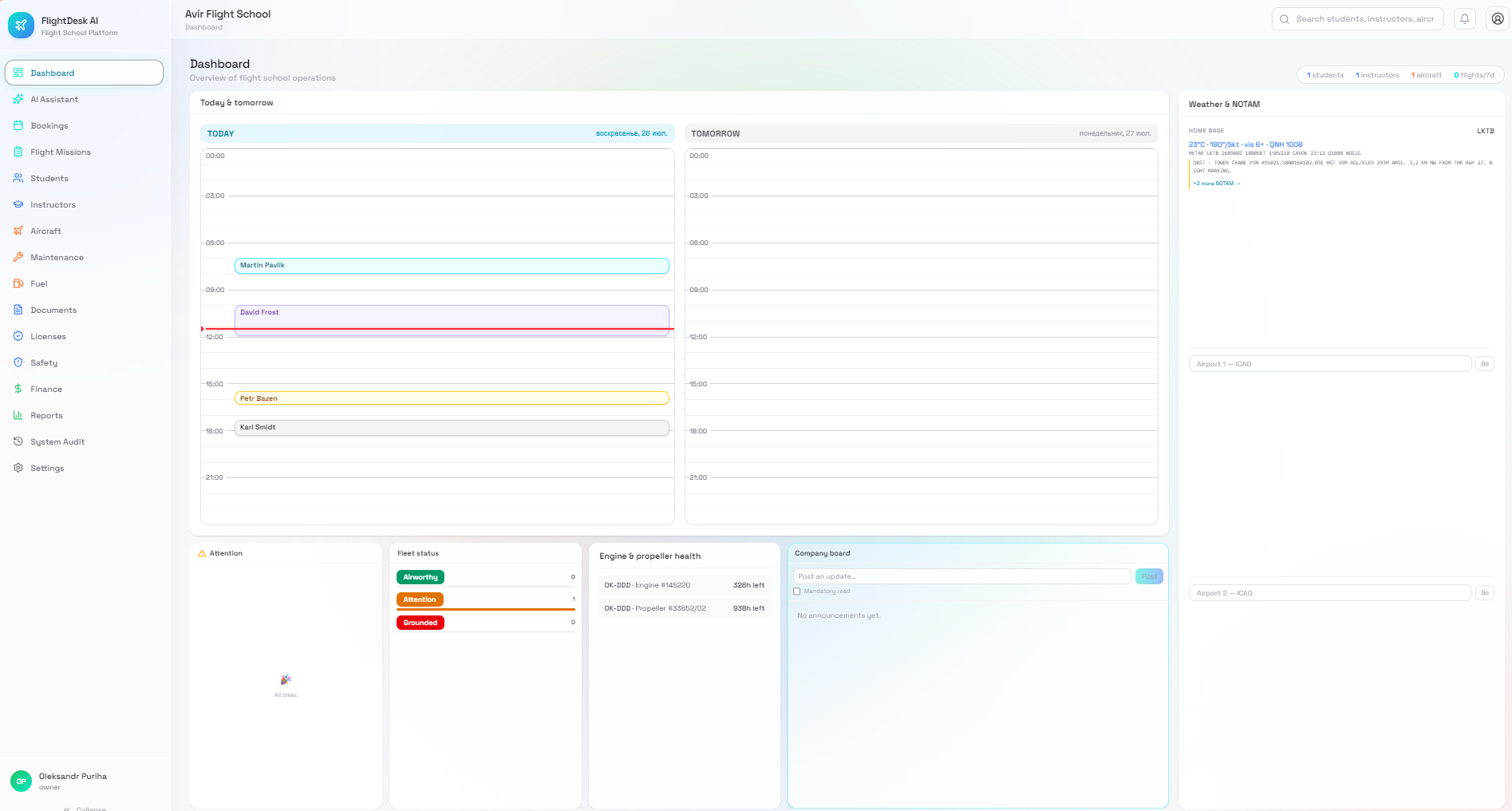Click the Aircraft plane icon

point(18,231)
